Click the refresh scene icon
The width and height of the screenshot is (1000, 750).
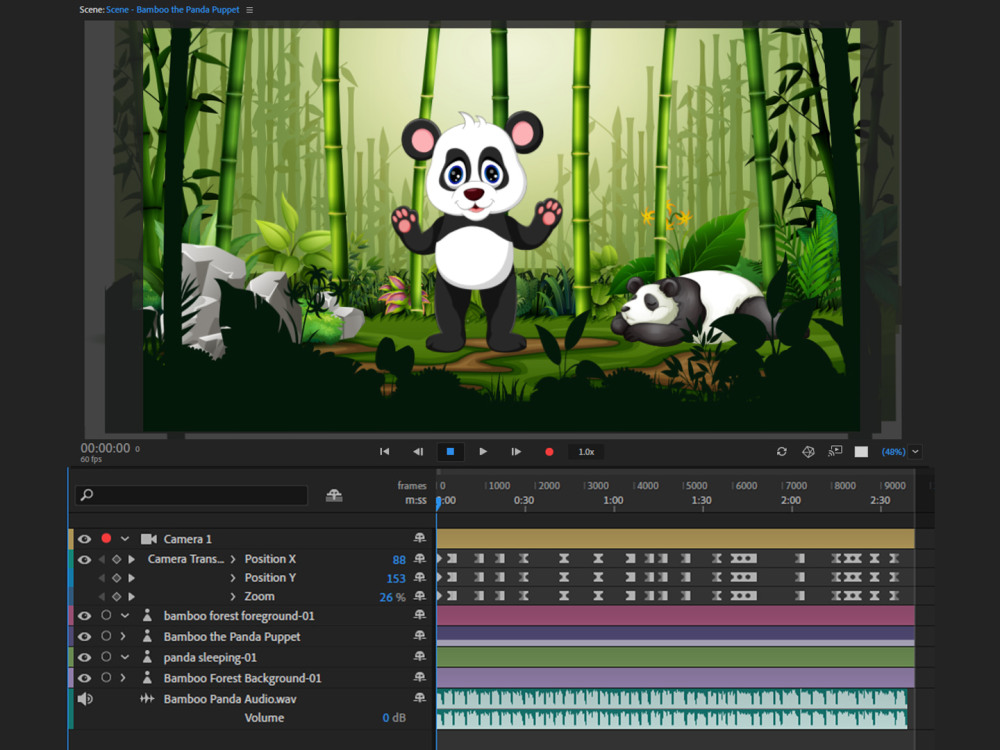point(781,452)
